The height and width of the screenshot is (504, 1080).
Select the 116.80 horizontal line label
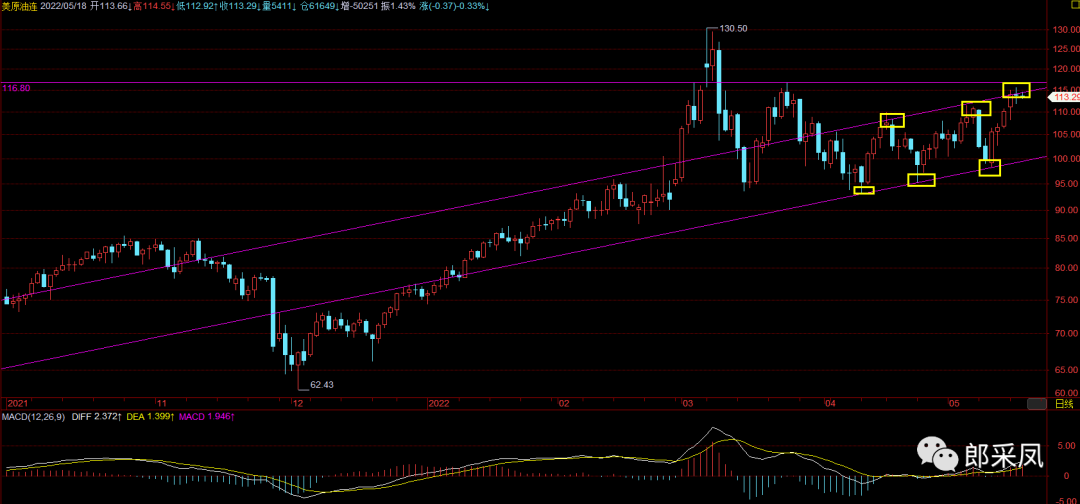[x=17, y=89]
